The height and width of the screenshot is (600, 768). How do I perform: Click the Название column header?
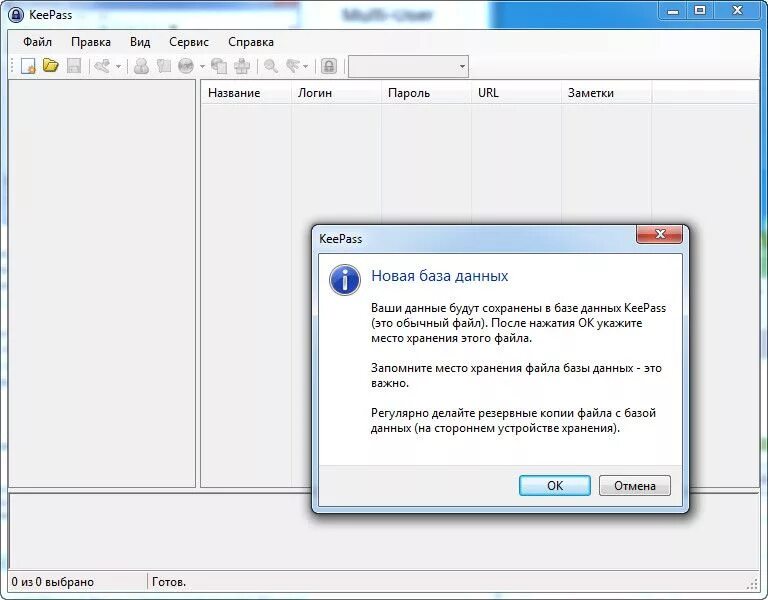(x=246, y=93)
